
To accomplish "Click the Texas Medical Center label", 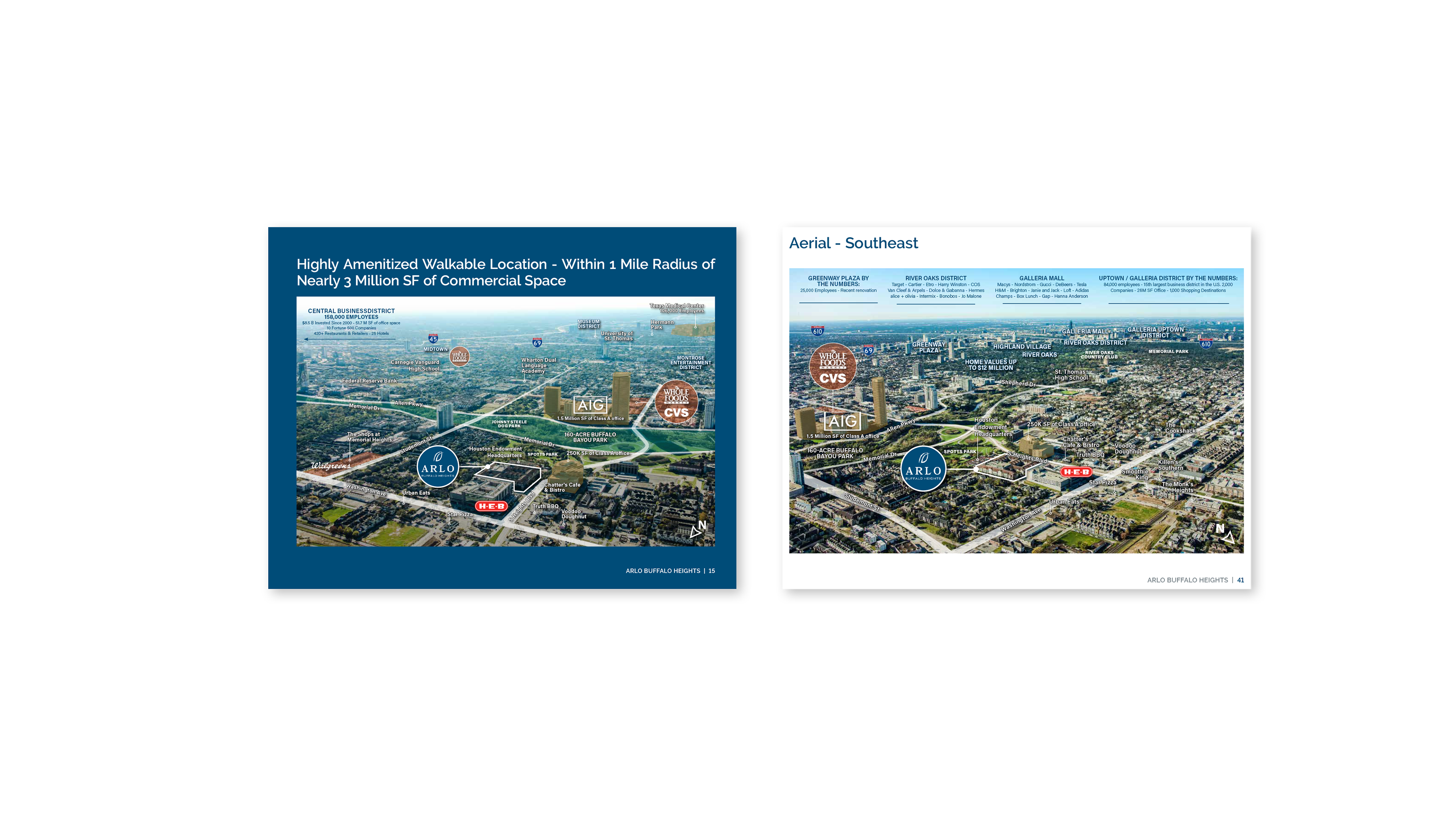I will point(676,308).
